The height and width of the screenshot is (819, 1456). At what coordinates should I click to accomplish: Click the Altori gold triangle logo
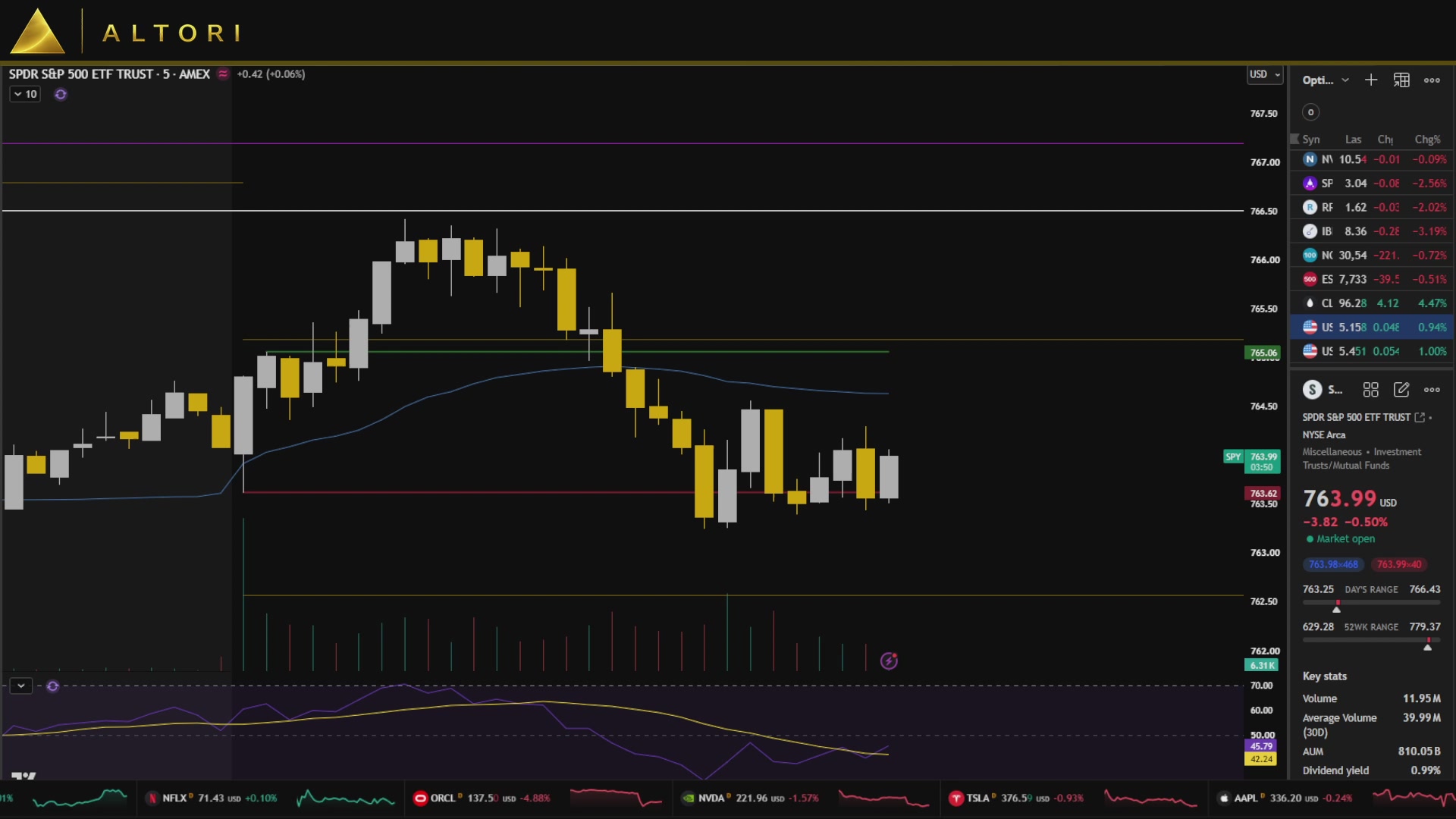(x=37, y=31)
